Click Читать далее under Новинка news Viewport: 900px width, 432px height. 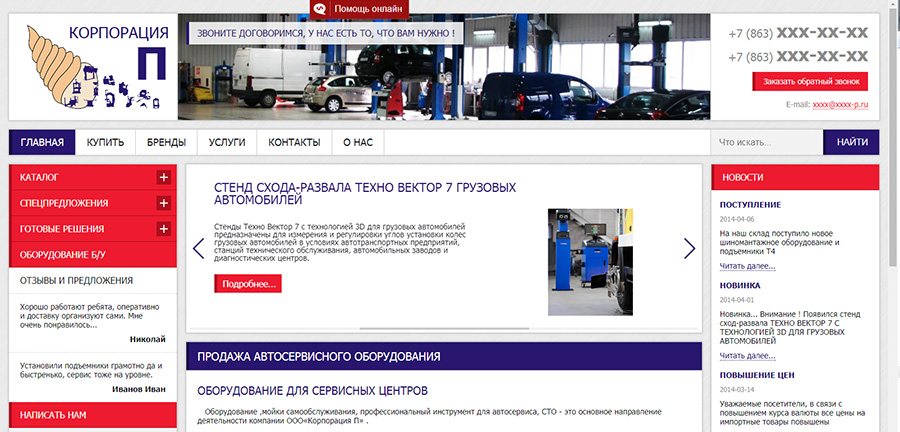click(747, 356)
